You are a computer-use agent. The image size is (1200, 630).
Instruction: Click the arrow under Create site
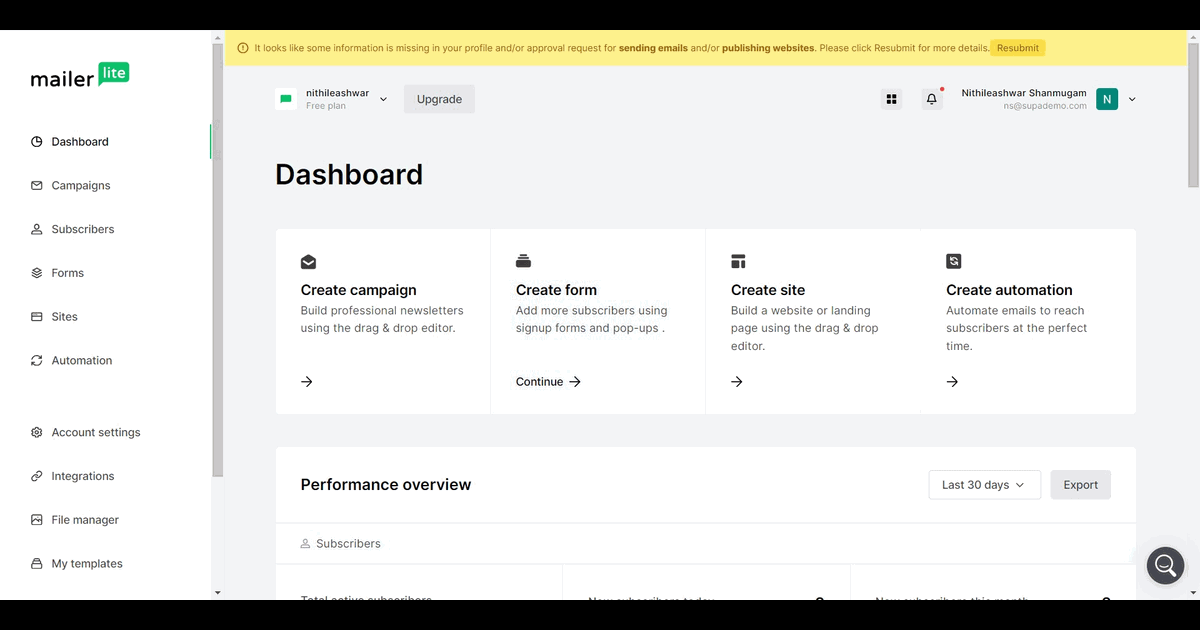[x=737, y=382]
